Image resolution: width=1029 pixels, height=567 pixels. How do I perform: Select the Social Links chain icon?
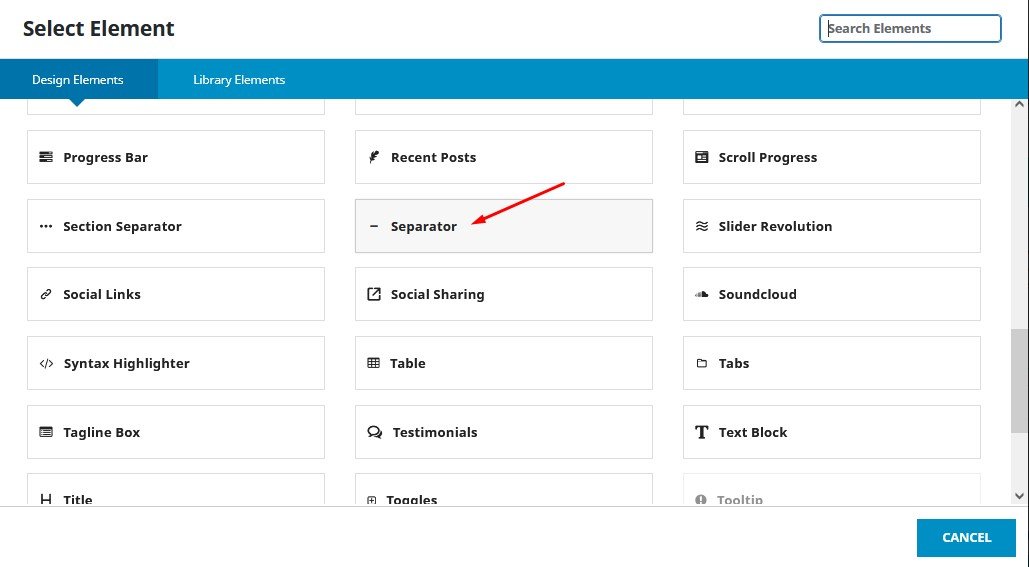(46, 295)
